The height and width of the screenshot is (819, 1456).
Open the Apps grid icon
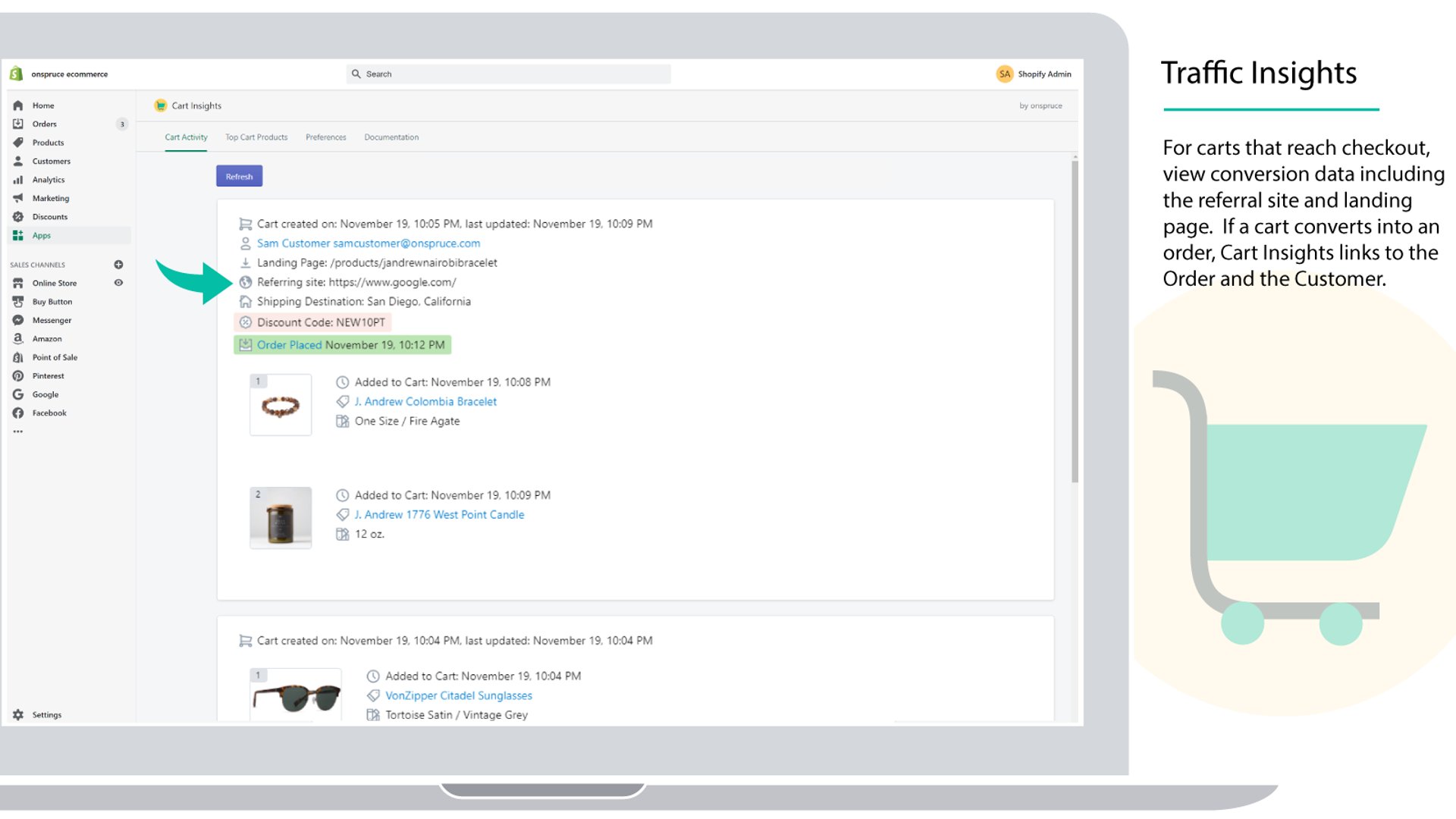18,235
